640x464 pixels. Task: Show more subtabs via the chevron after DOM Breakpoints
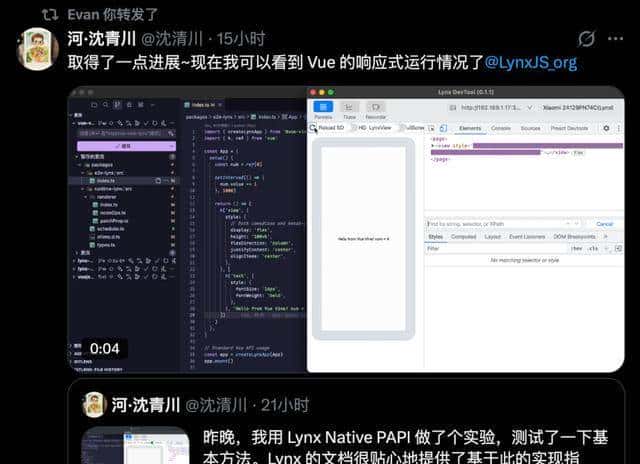pyautogui.click(x=606, y=237)
